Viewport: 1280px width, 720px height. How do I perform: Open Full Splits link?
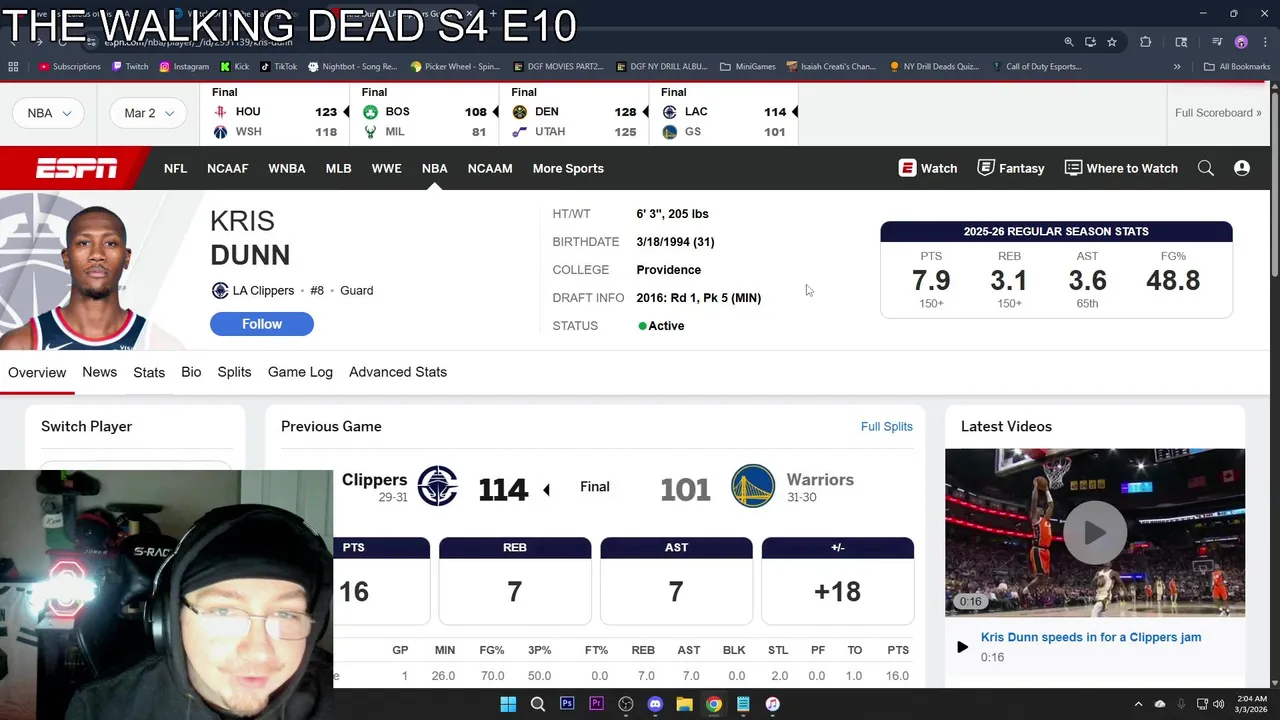pos(887,426)
